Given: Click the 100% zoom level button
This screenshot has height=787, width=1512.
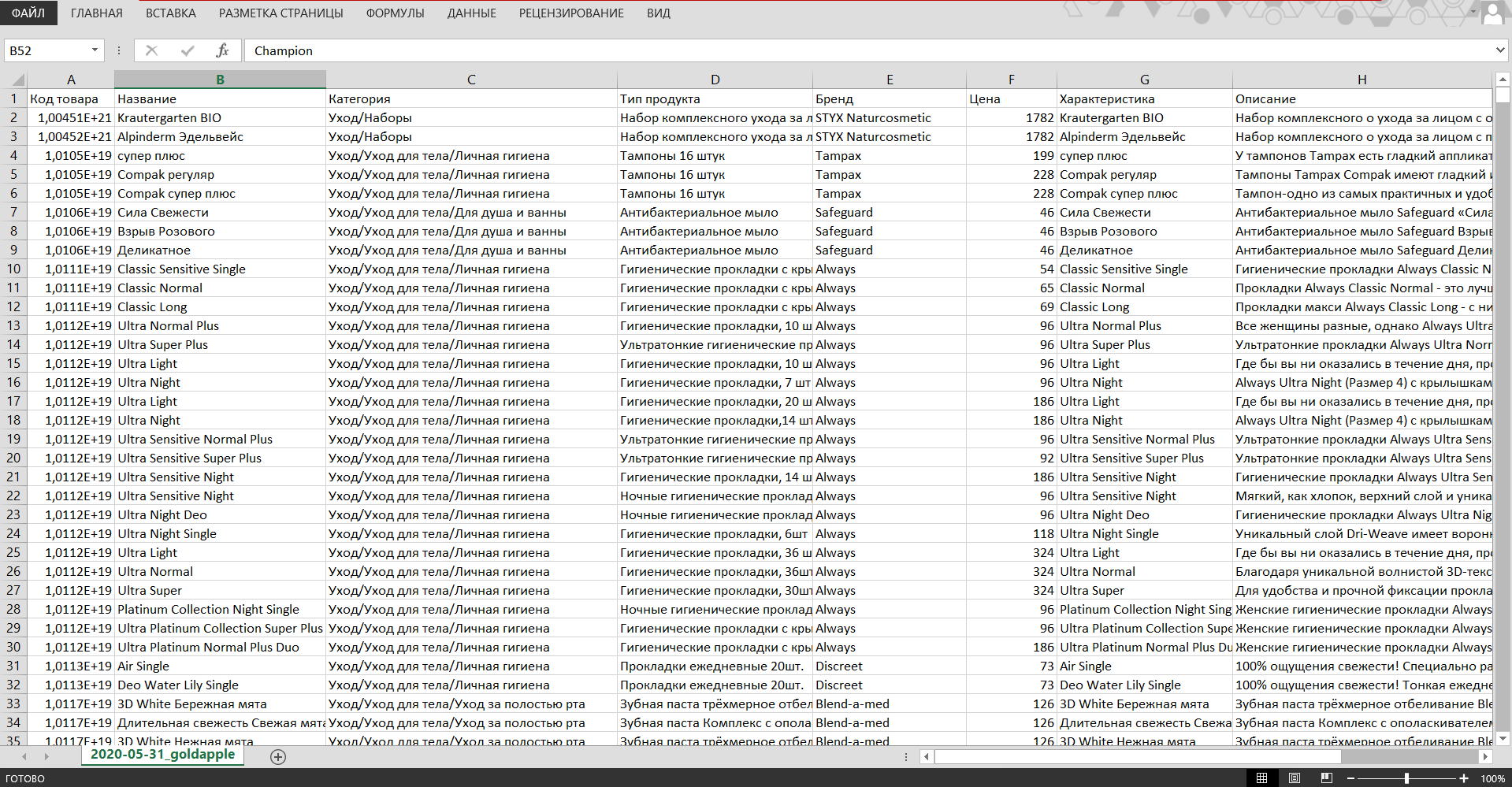Looking at the screenshot, I should pyautogui.click(x=1492, y=778).
